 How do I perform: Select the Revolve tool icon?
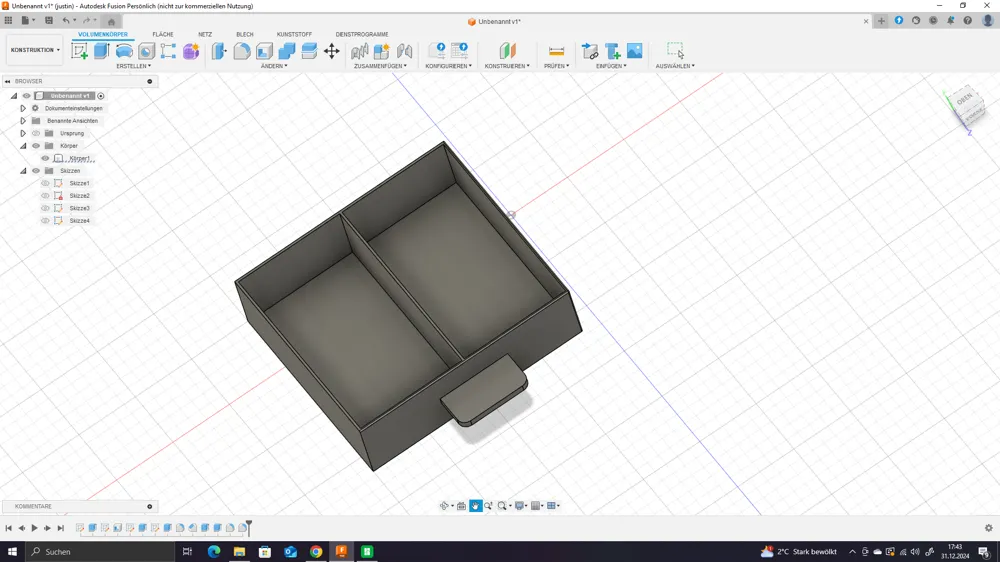pos(124,51)
